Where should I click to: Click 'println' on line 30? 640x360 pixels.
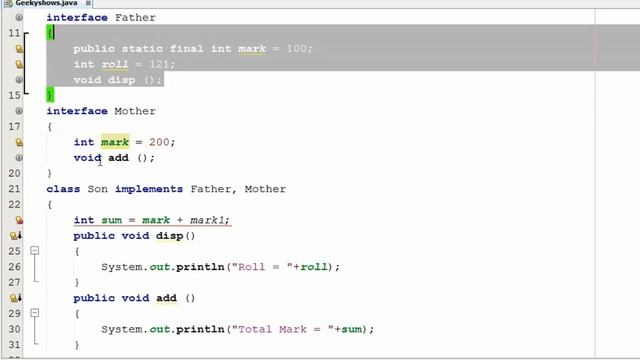(x=200, y=329)
